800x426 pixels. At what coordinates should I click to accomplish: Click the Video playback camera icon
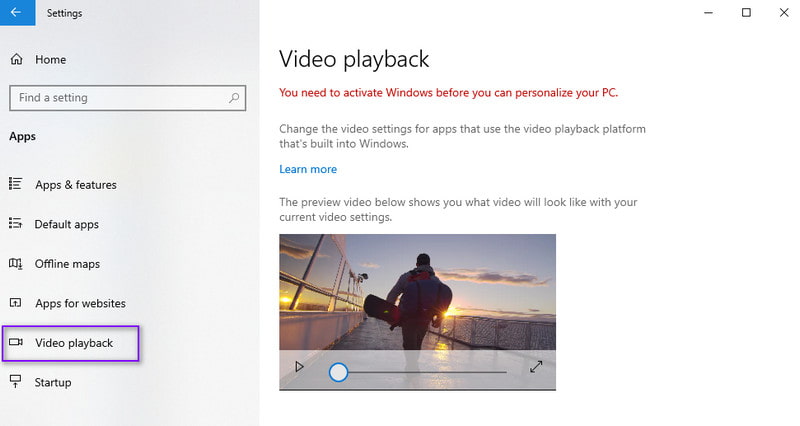click(x=16, y=343)
